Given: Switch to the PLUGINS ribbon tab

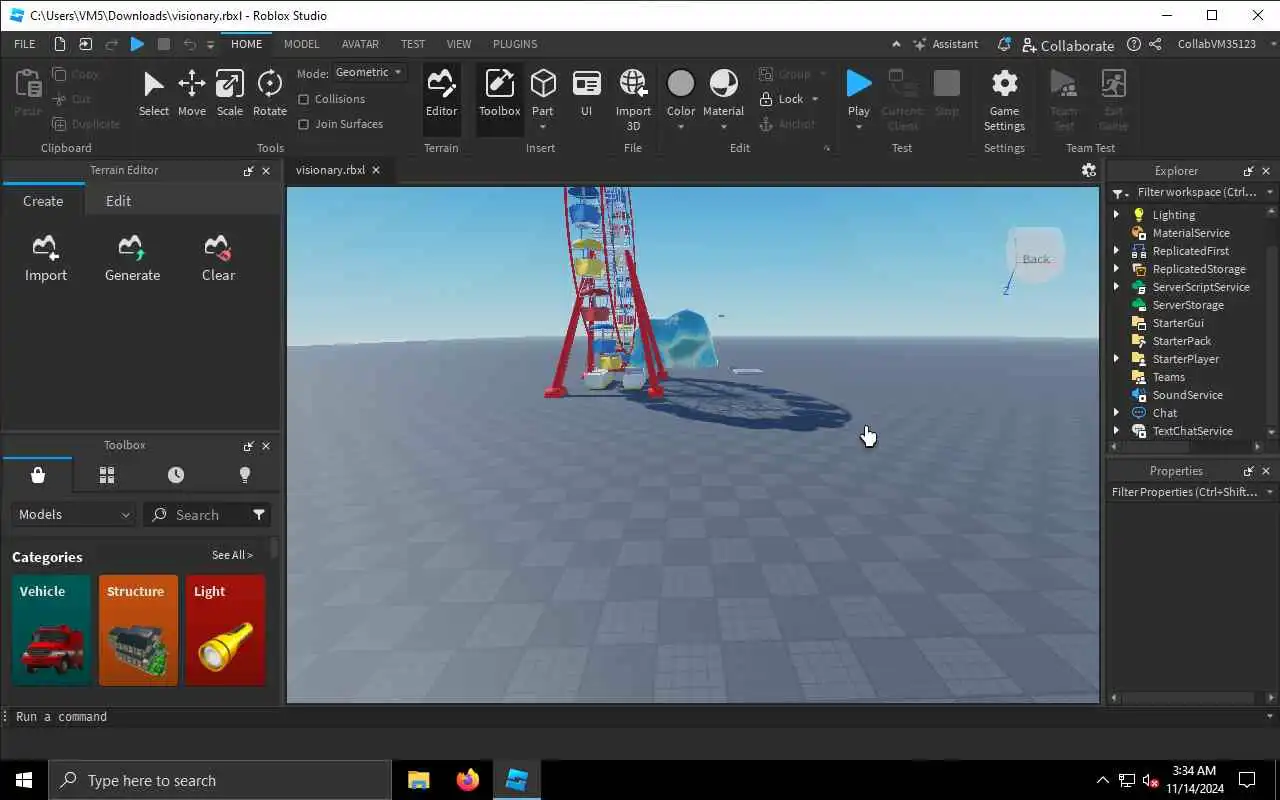Looking at the screenshot, I should tap(515, 44).
